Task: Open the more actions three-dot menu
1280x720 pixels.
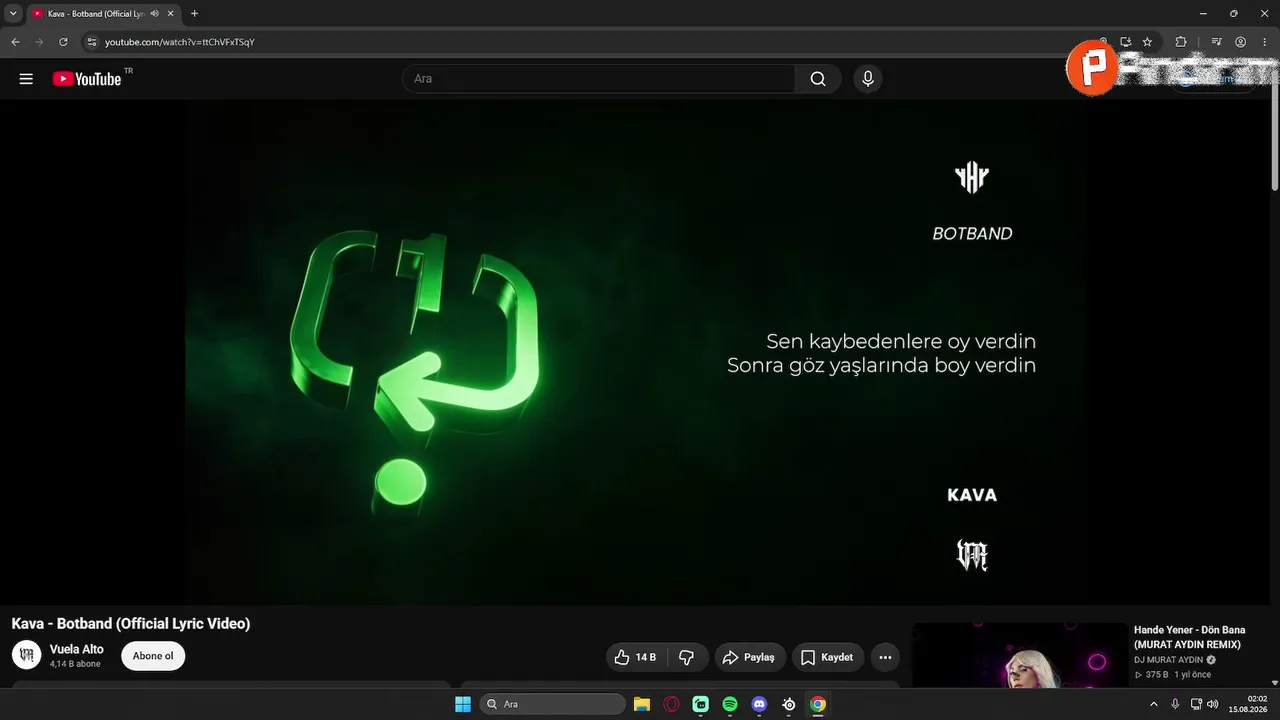Action: click(x=885, y=657)
